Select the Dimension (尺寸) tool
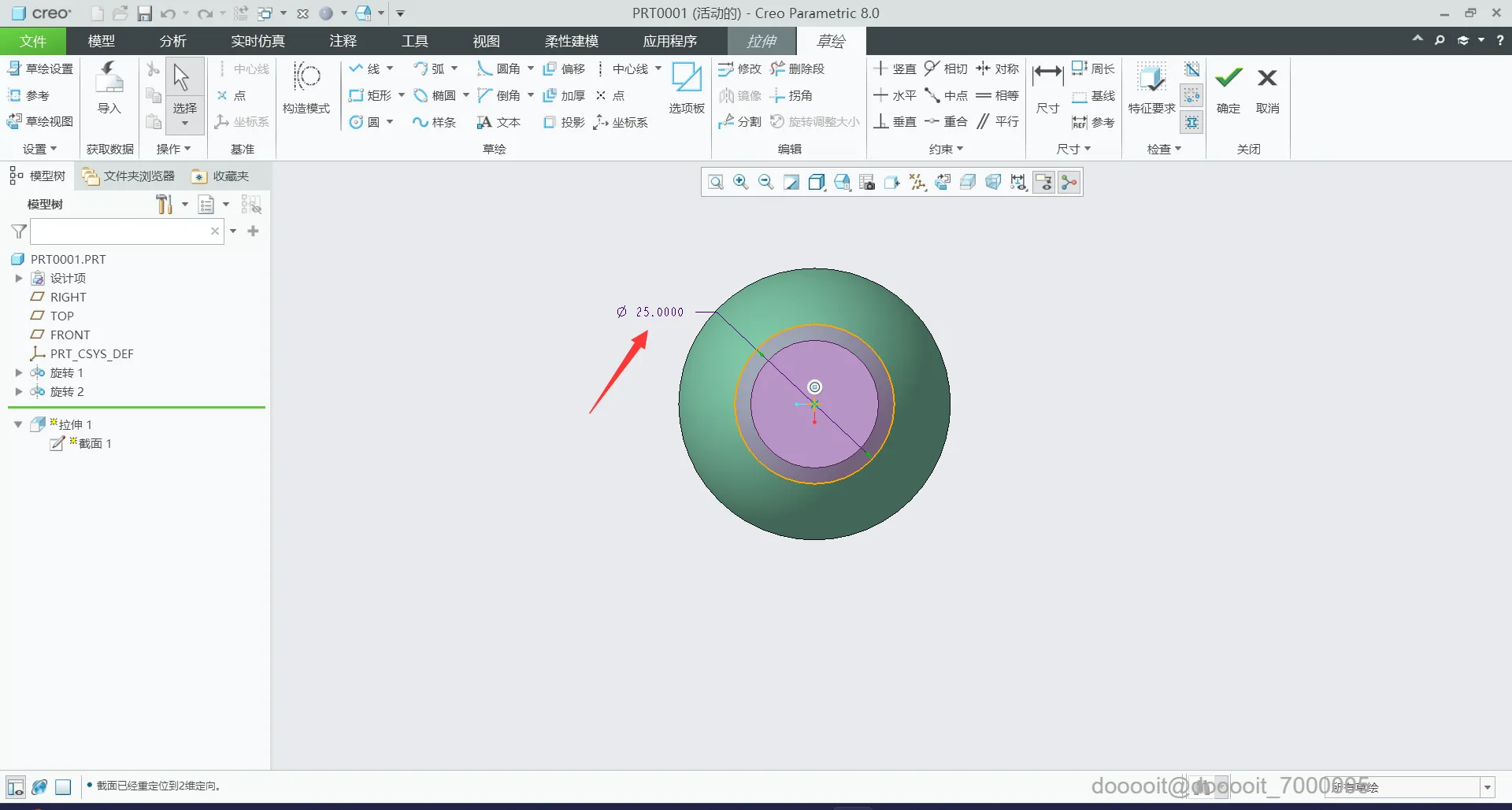The width and height of the screenshot is (1512, 810). tap(1047, 89)
